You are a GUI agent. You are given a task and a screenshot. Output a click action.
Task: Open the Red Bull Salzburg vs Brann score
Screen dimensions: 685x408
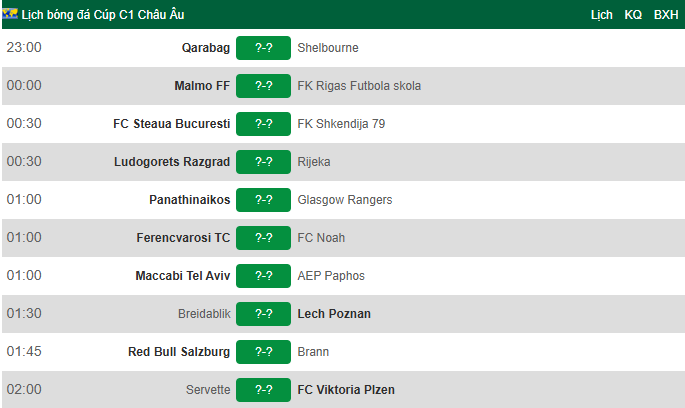[x=263, y=352]
